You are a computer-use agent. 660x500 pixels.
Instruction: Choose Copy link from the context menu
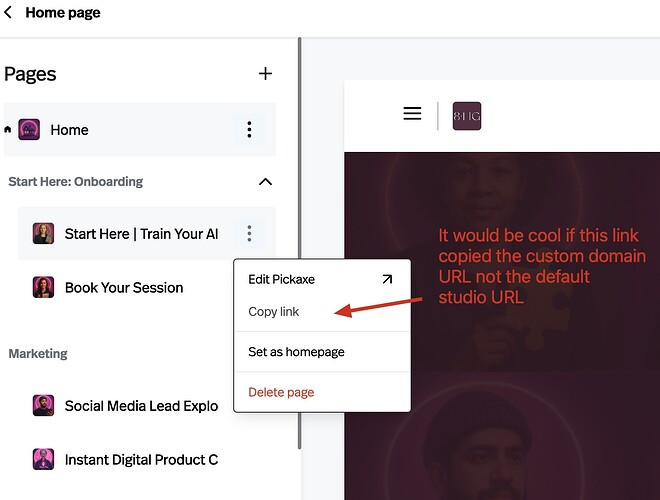click(322, 312)
